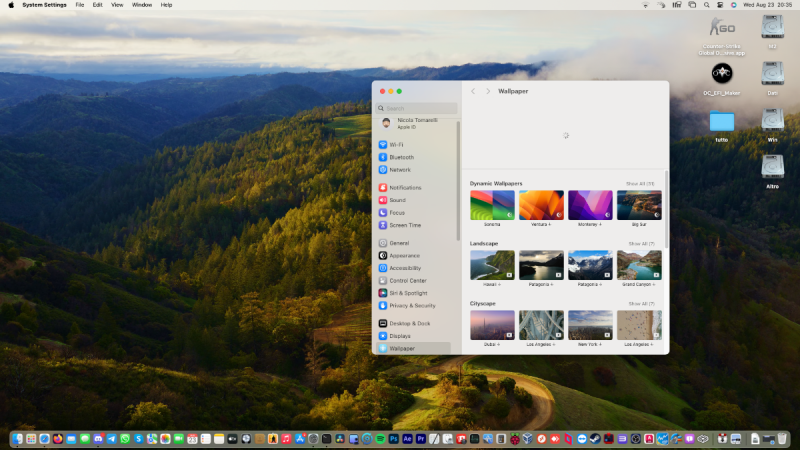Screen dimensions: 800x450
Task: Show all Dynamic Wallpapers
Action: coord(640,184)
